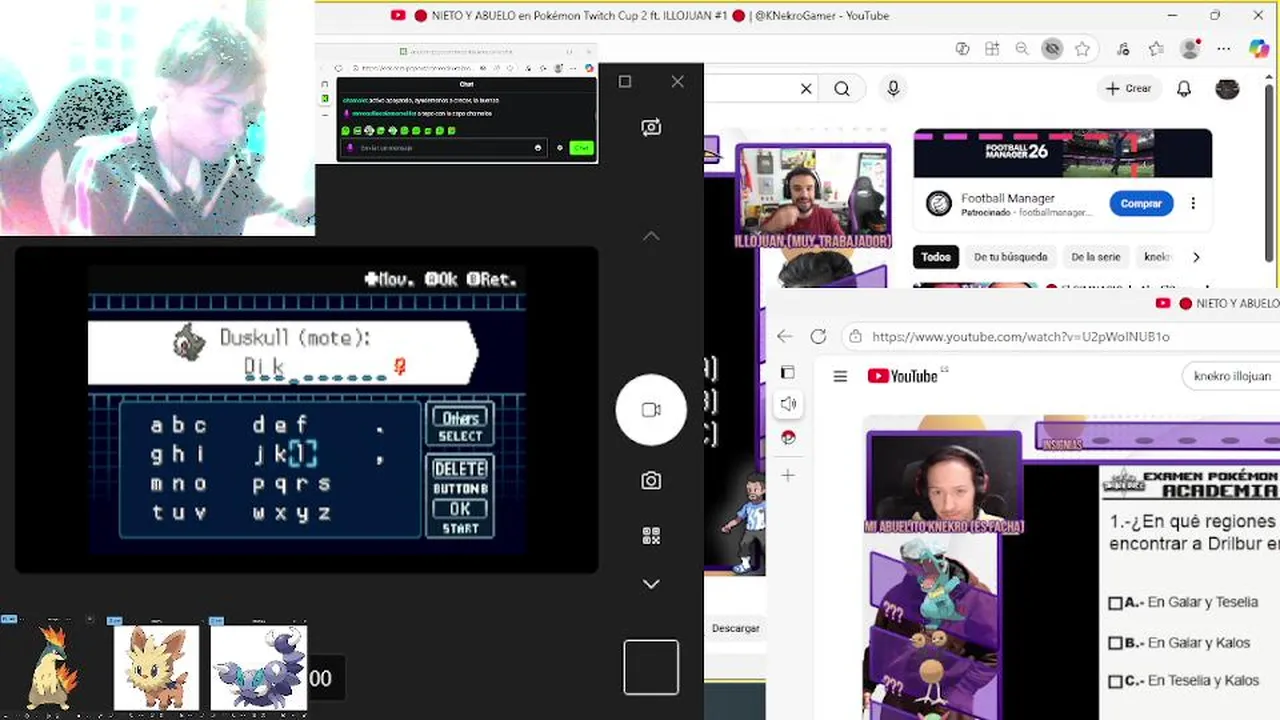
Task: Start voice search with the microphone icon
Action: coord(893,89)
